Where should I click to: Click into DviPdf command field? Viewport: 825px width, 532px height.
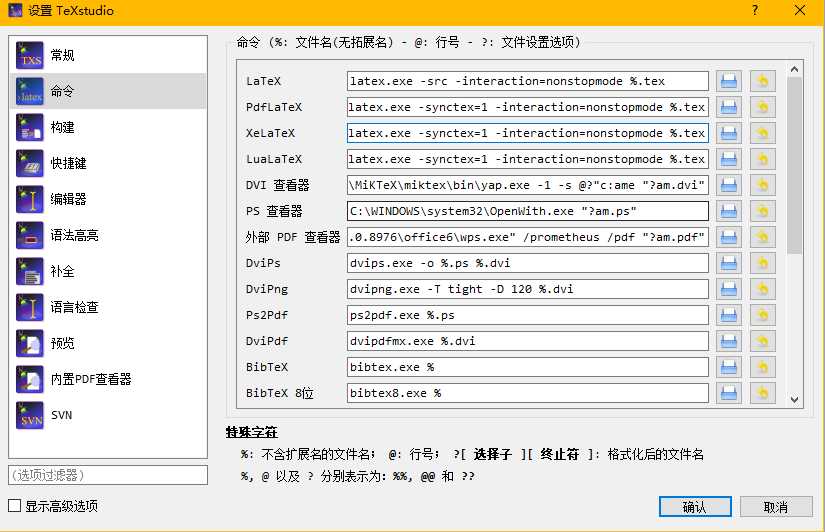tap(528, 341)
